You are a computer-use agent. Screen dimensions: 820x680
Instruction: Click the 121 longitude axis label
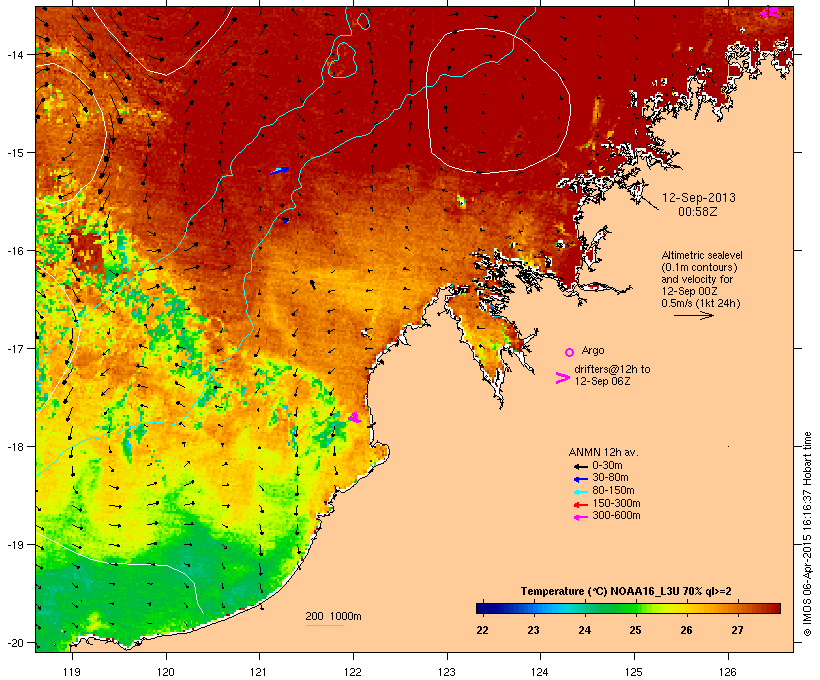pyautogui.click(x=259, y=672)
